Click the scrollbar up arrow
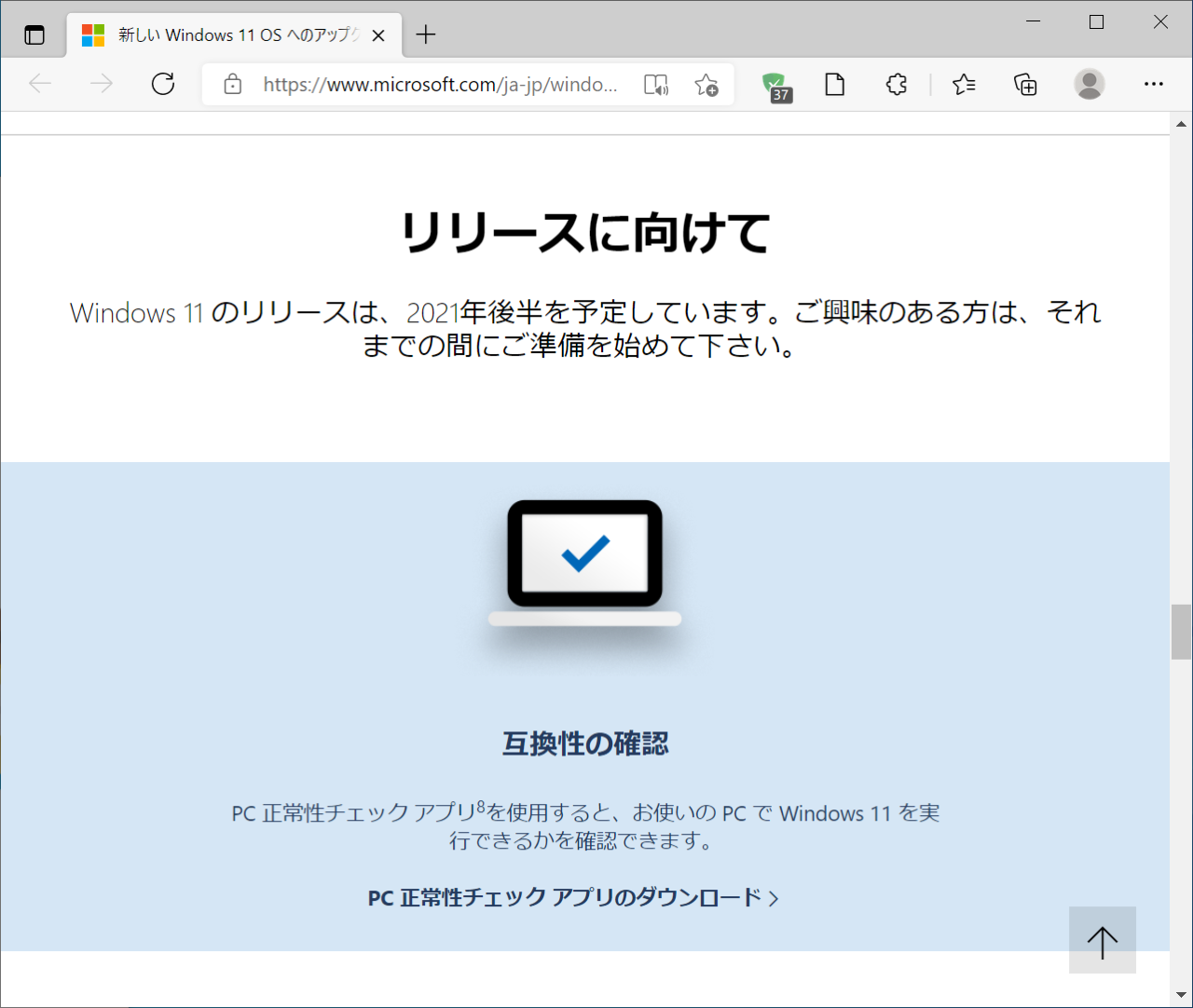1193x1008 pixels. (x=1181, y=123)
